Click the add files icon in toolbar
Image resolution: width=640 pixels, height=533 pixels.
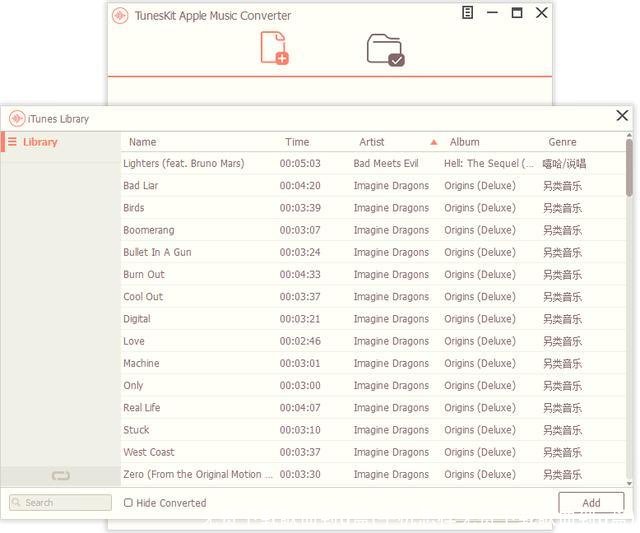click(274, 48)
